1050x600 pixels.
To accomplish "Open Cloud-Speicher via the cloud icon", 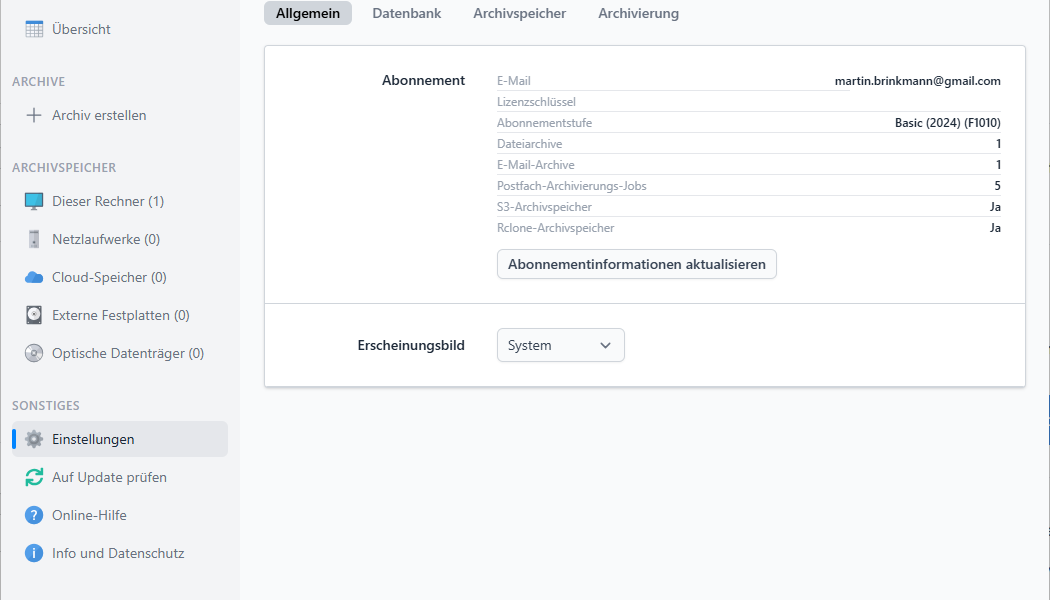I will point(34,277).
